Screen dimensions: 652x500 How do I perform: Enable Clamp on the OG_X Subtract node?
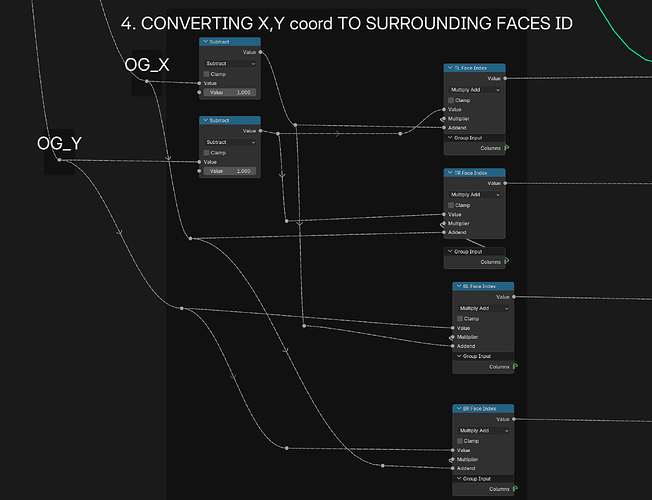pos(206,74)
